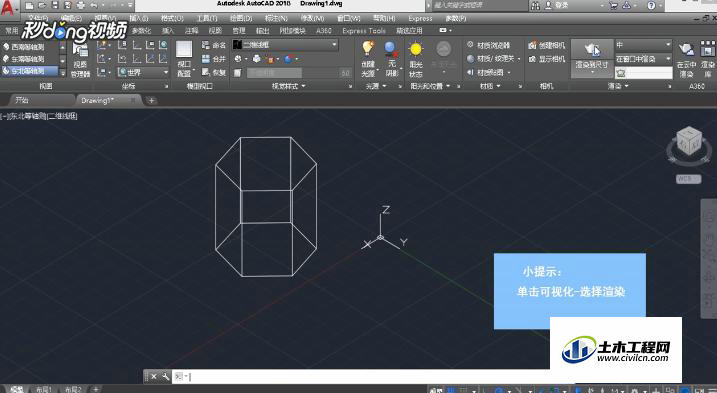
Task: Click the new drawing tab plus button
Action: (x=151, y=100)
